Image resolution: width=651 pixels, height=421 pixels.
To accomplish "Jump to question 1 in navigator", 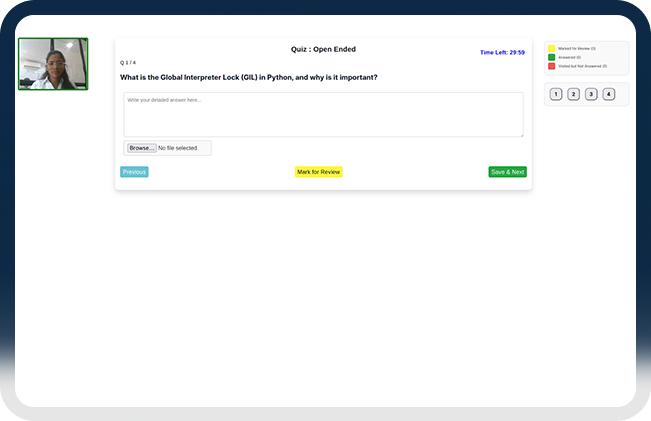I will (556, 94).
